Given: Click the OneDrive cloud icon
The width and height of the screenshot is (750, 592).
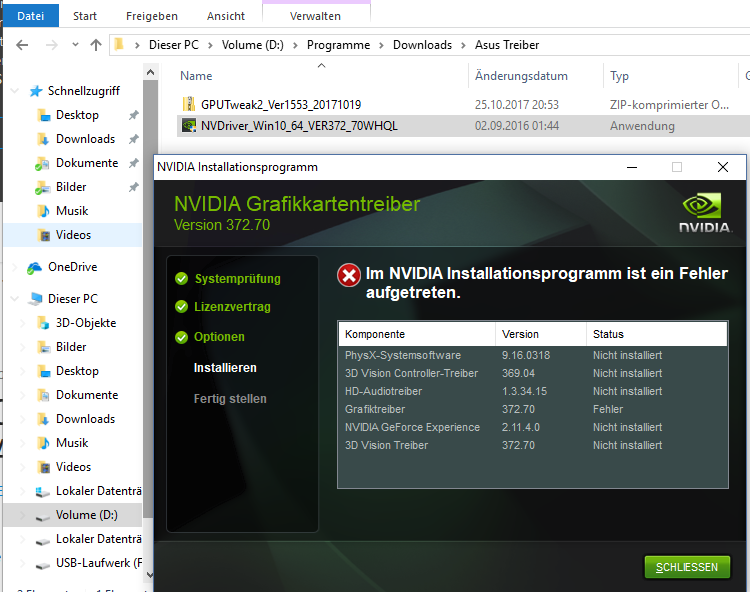Looking at the screenshot, I should pos(34,268).
